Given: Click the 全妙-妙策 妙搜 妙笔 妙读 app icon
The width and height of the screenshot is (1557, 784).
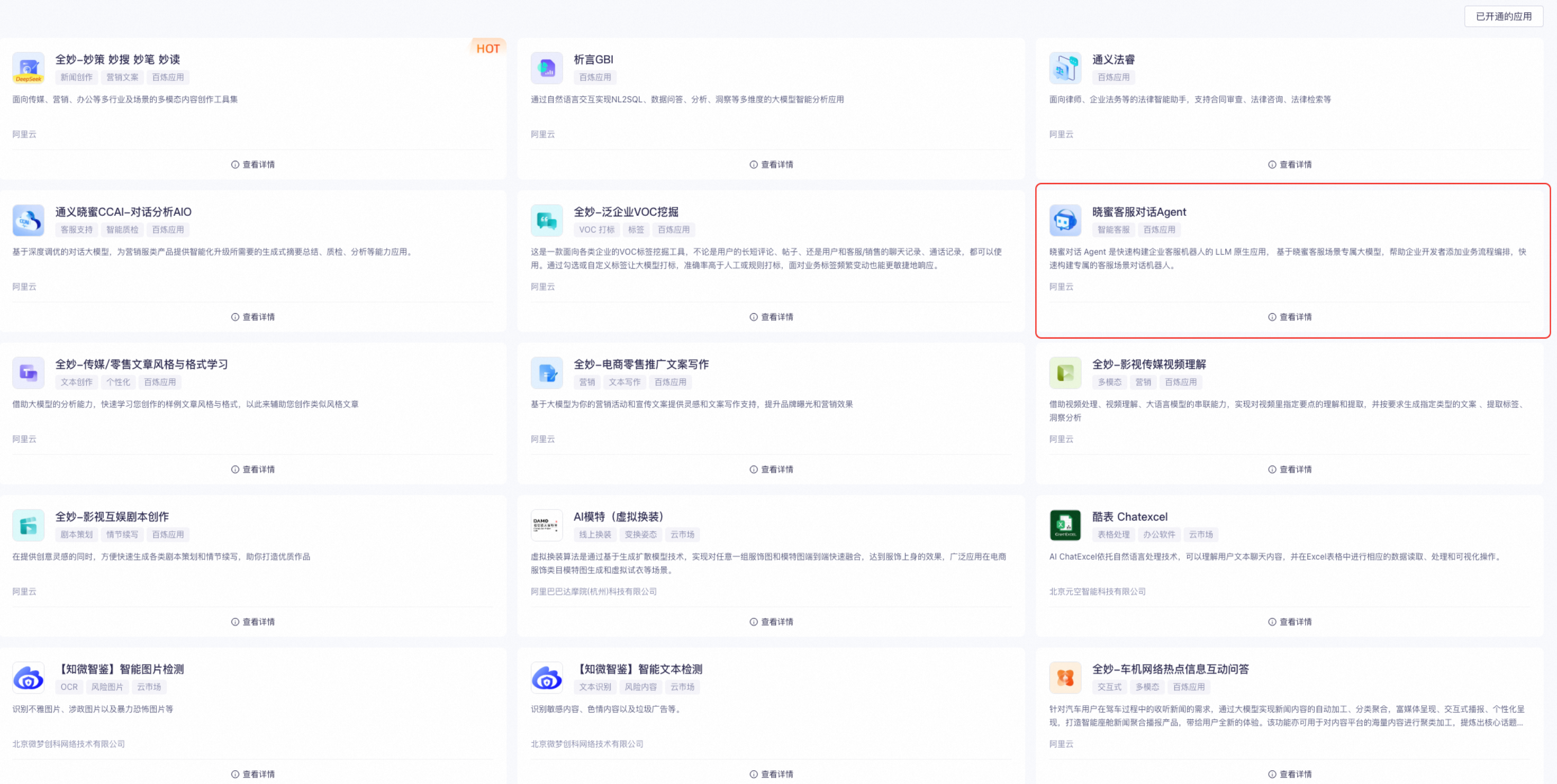Looking at the screenshot, I should [x=29, y=68].
